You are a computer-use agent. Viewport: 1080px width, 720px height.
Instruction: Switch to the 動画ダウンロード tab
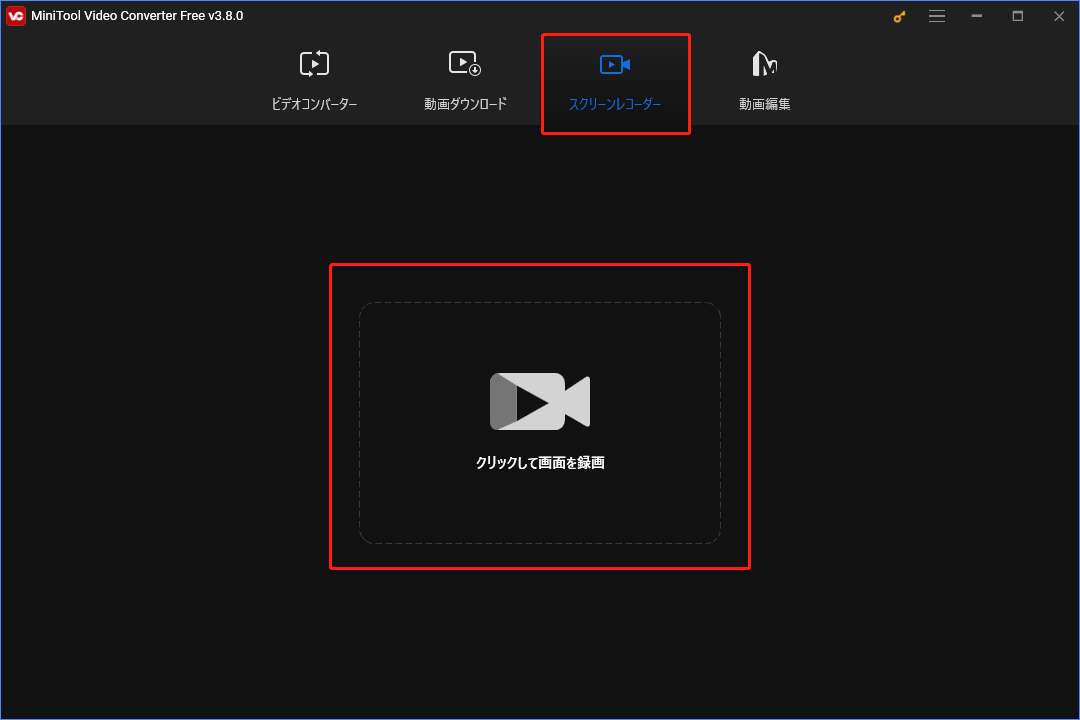pos(465,81)
